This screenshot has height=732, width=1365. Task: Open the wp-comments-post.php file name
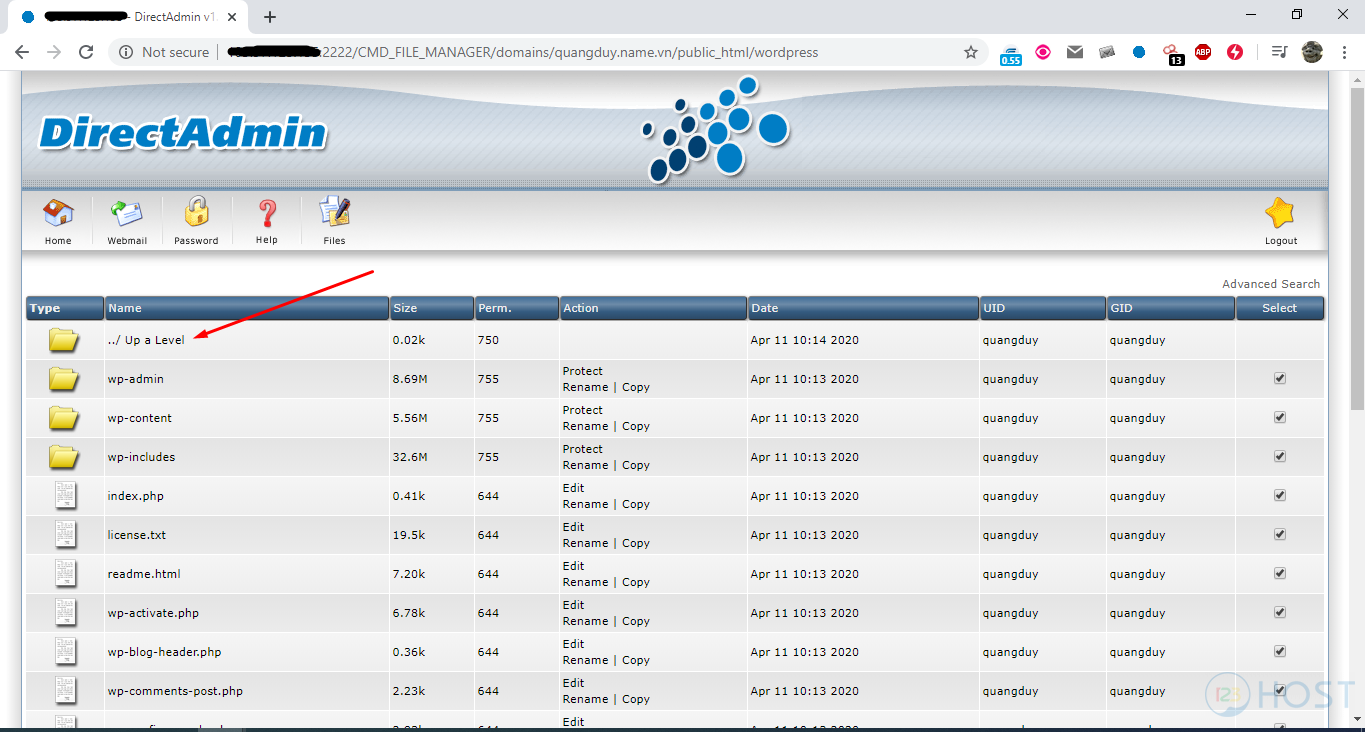(x=175, y=691)
